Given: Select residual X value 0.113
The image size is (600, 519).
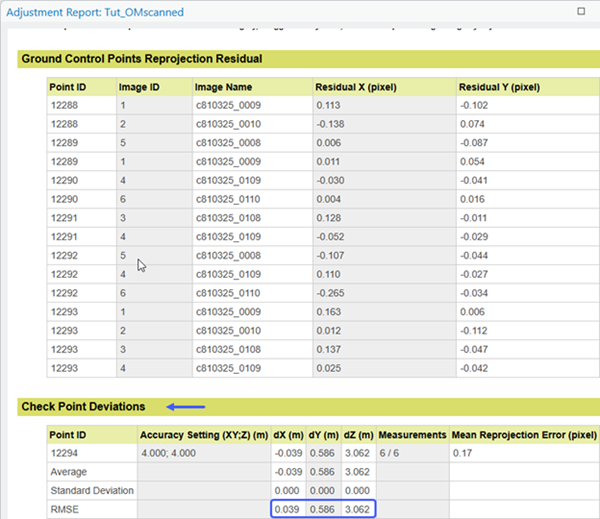Looking at the screenshot, I should click(x=328, y=105).
